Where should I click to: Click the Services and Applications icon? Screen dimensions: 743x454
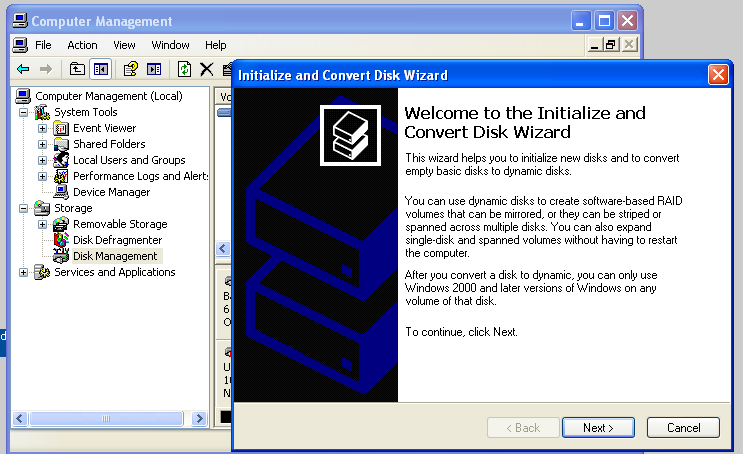click(x=42, y=272)
